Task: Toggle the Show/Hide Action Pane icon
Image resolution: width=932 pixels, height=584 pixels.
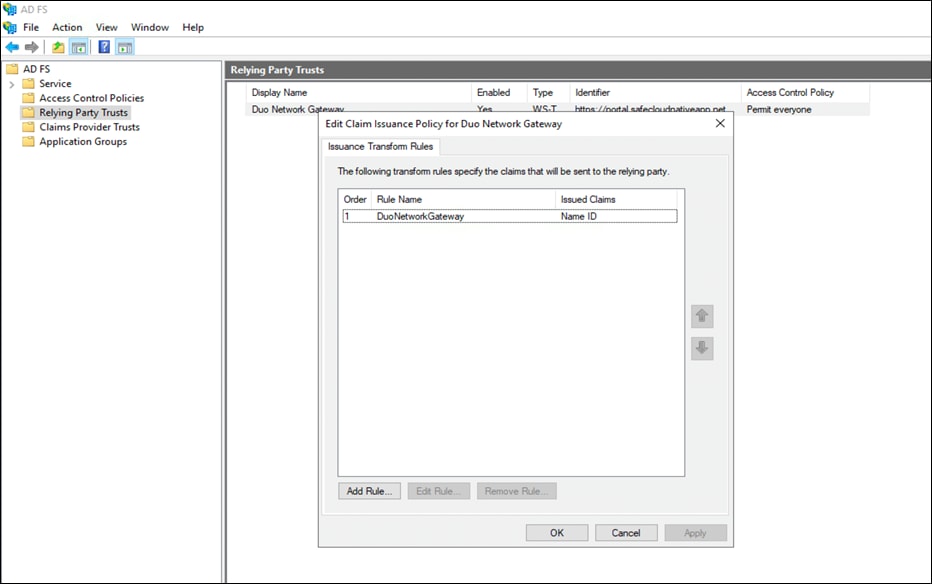Action: 125,47
